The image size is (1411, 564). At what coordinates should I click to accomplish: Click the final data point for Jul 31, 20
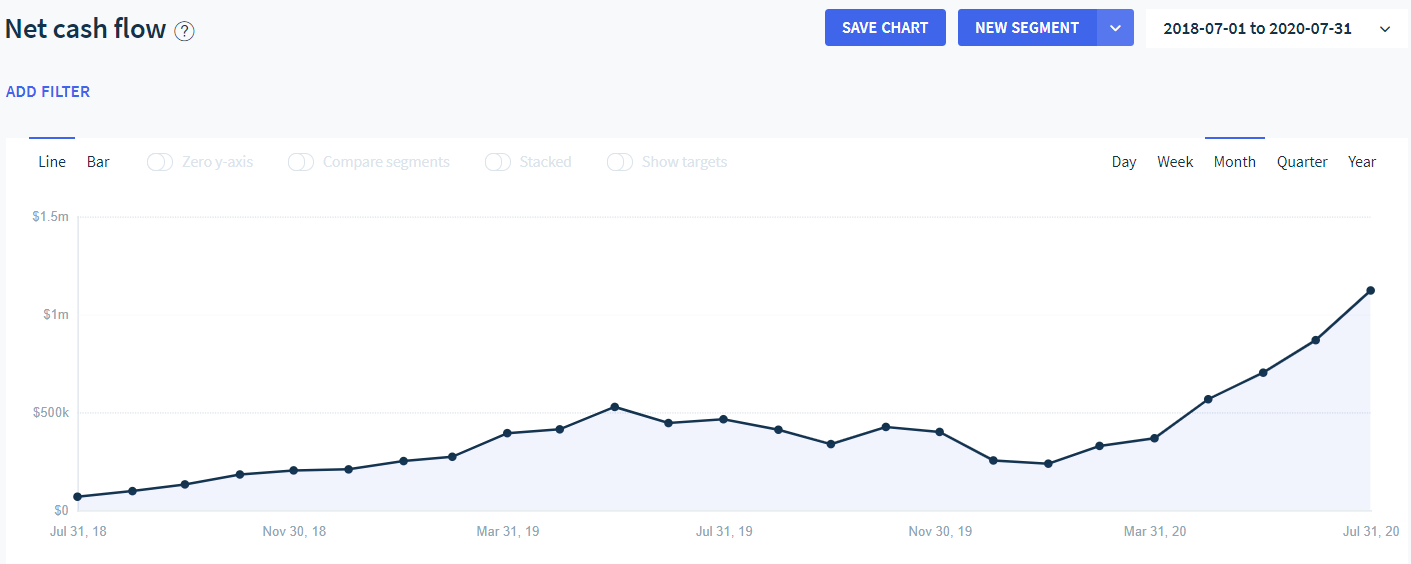point(1370,291)
